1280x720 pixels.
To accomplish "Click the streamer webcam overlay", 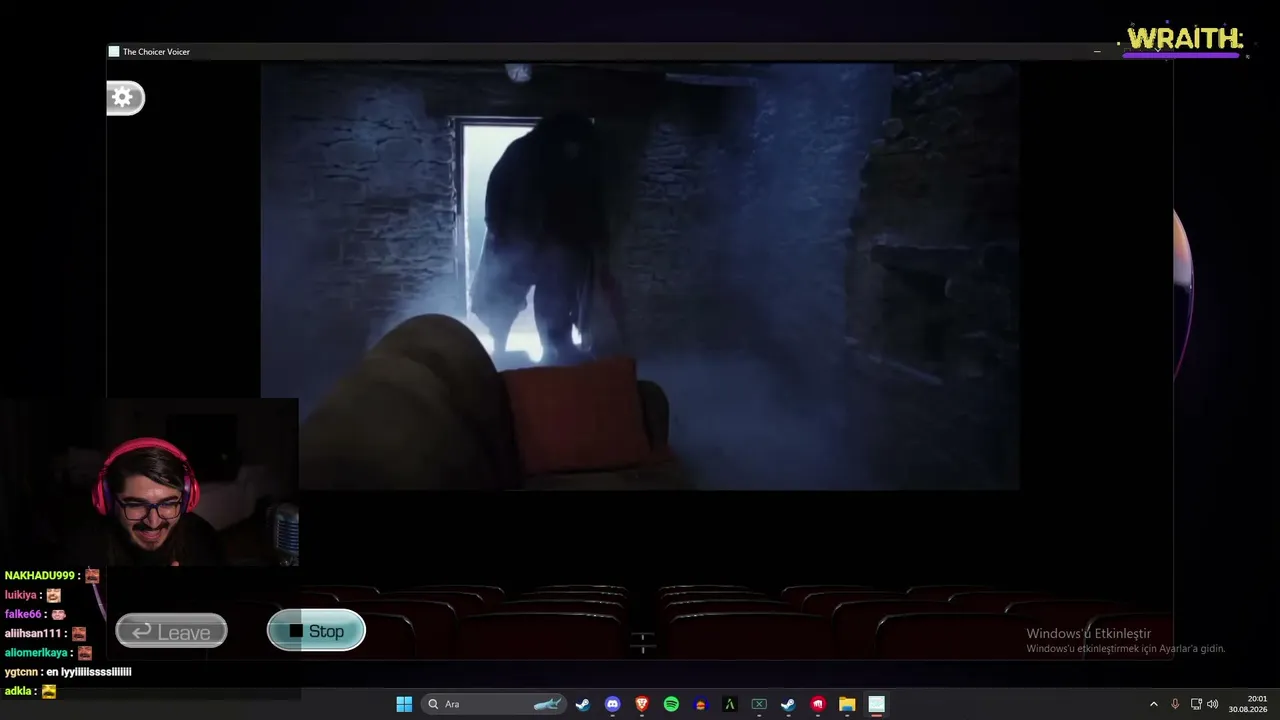I will (150, 482).
